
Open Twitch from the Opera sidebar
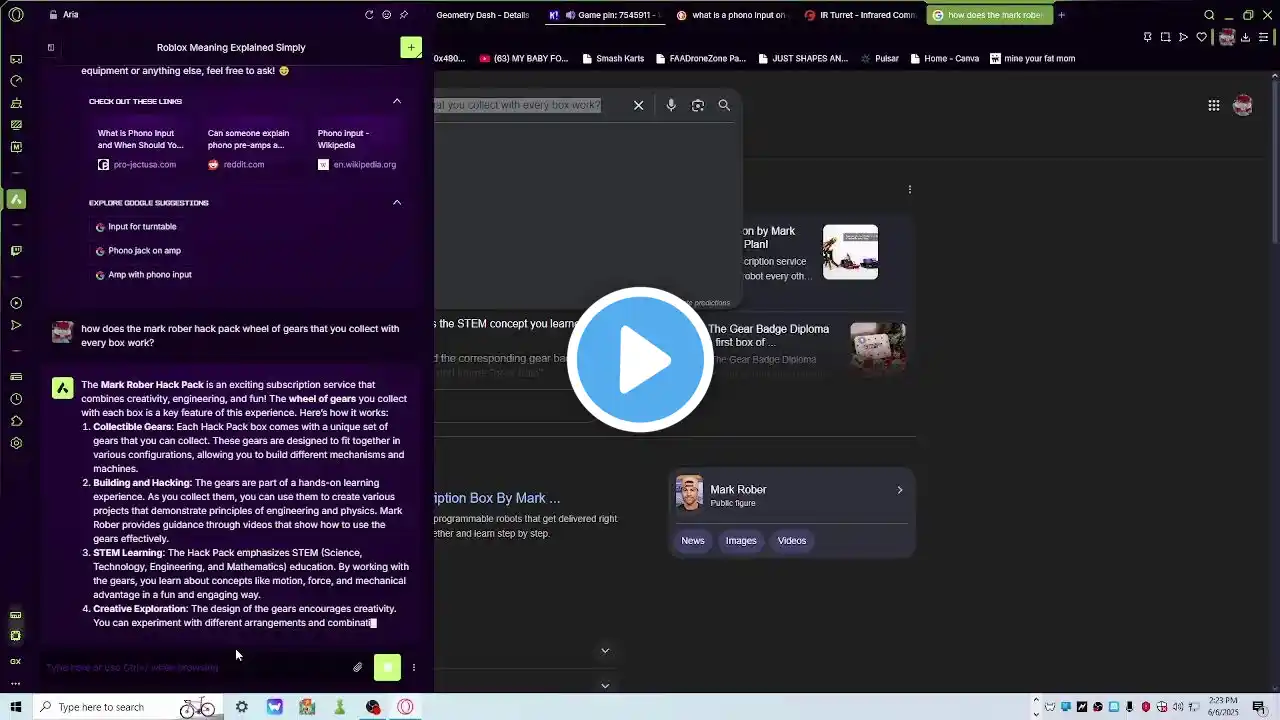[x=16, y=251]
